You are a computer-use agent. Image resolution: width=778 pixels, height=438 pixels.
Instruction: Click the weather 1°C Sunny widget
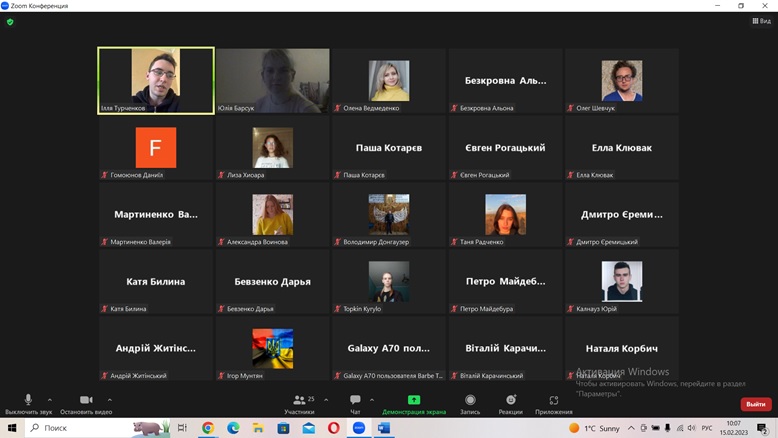click(x=594, y=428)
